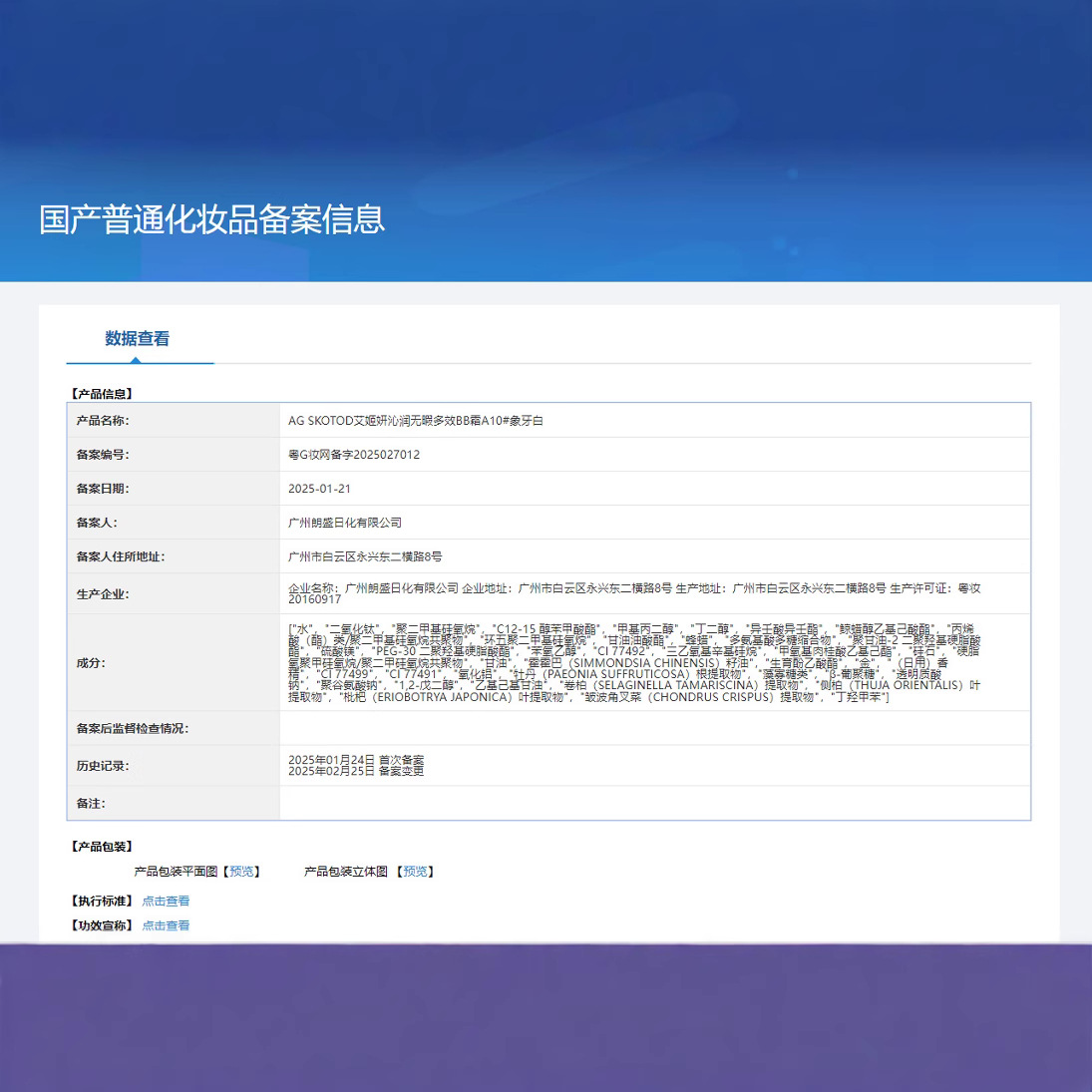Click the 【产品包装】 section heading
Image resolution: width=1092 pixels, height=1092 pixels.
tap(102, 846)
